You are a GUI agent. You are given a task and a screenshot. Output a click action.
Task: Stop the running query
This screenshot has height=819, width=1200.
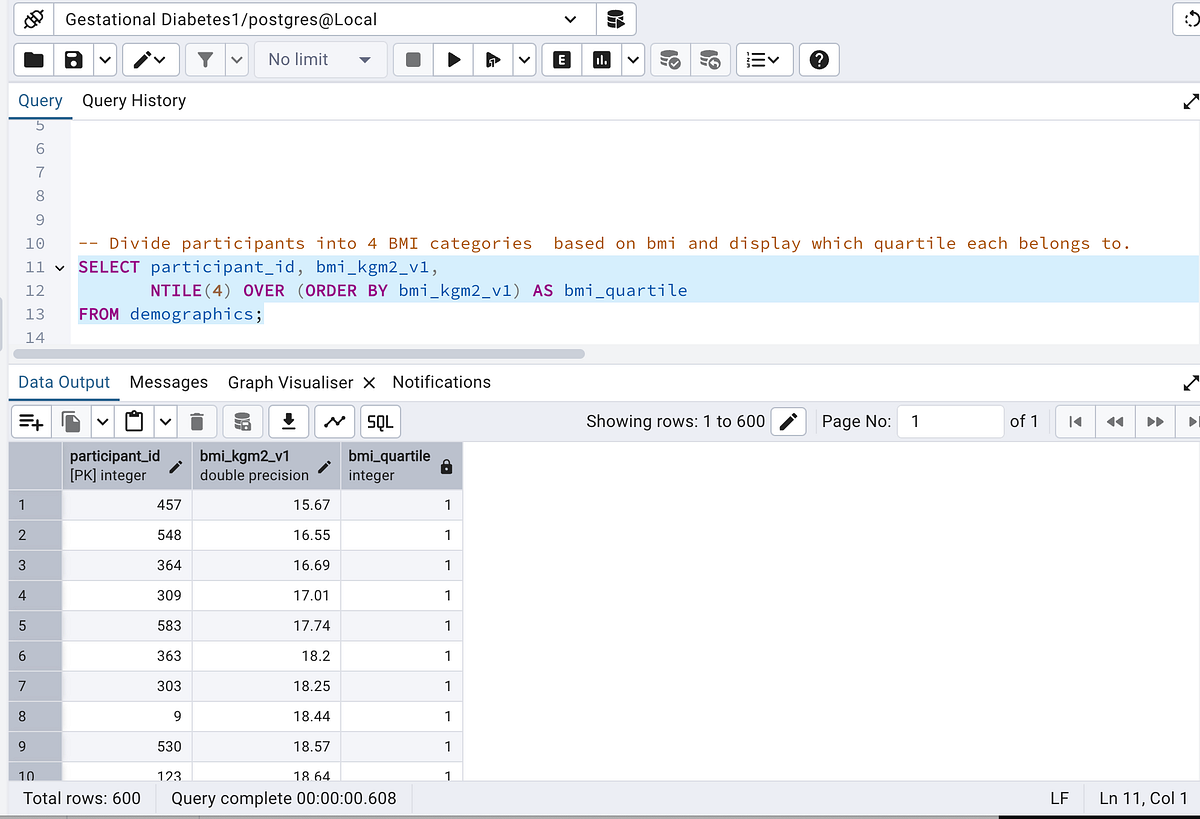click(x=412, y=59)
